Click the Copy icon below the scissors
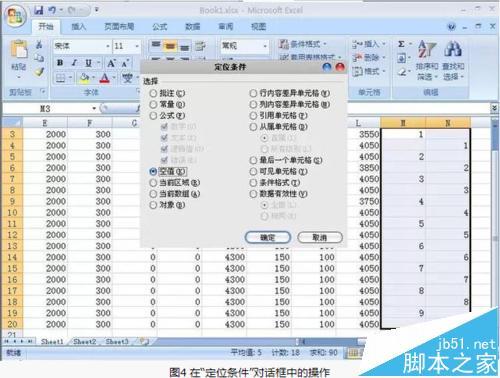The width and height of the screenshot is (500, 378). point(39,58)
